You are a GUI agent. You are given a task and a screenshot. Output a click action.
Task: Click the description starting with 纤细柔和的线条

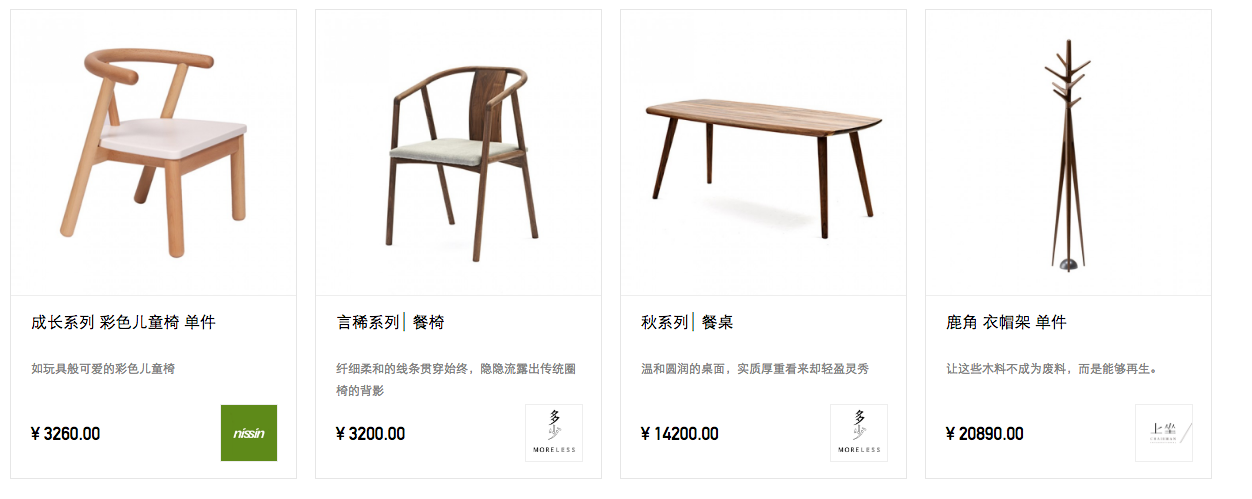coord(456,380)
